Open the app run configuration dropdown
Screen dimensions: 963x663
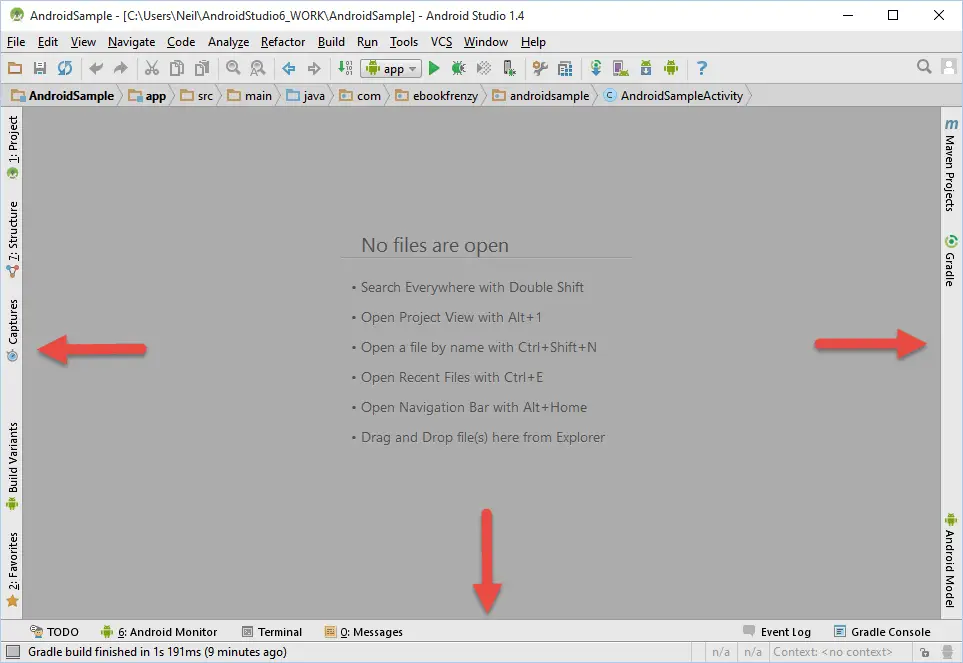(x=392, y=68)
